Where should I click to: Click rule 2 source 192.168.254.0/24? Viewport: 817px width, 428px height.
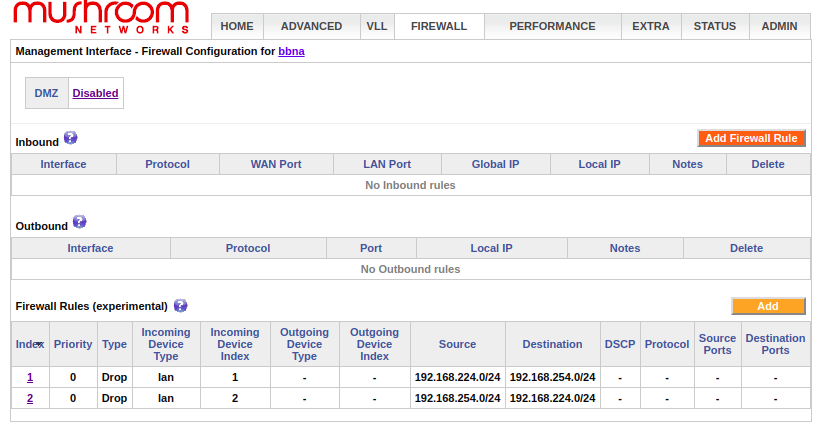coord(457,398)
